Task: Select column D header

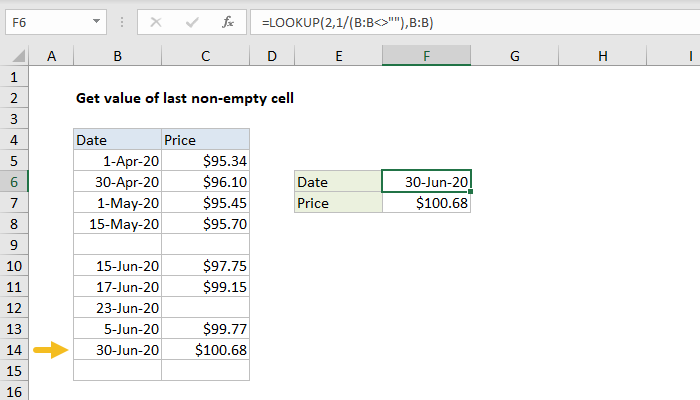Action: (x=272, y=56)
